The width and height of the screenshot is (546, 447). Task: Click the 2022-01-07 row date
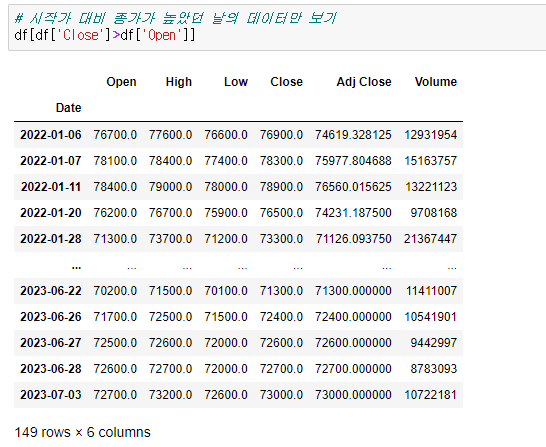[51, 161]
